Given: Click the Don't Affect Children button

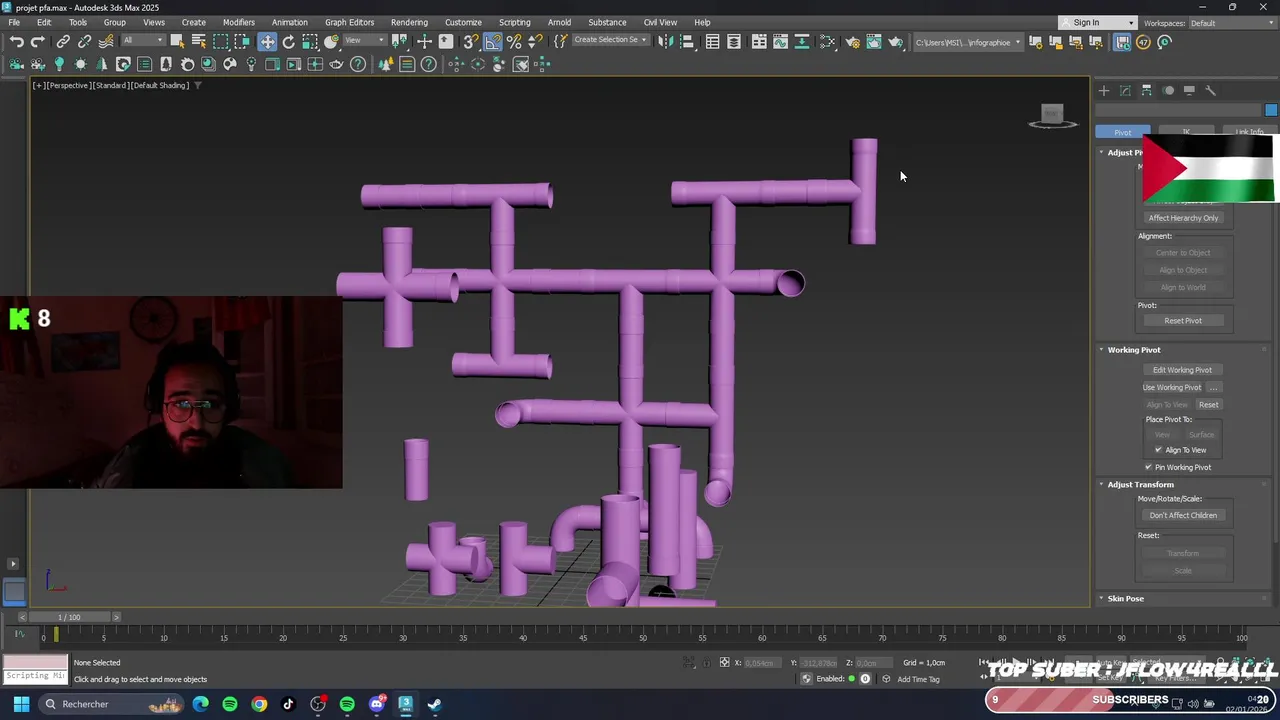Looking at the screenshot, I should [1183, 516].
